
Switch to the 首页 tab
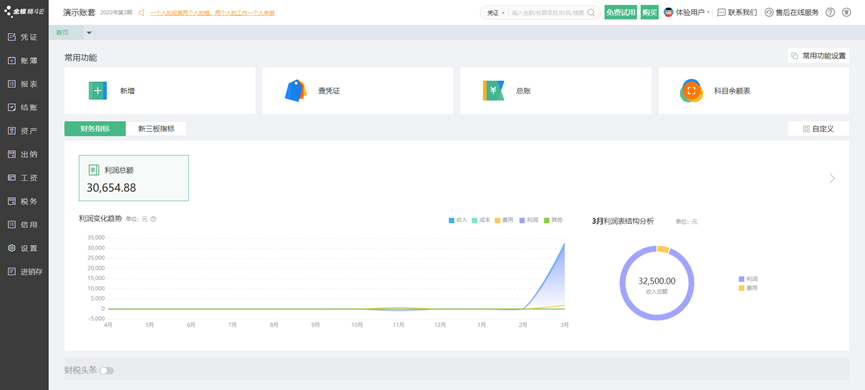click(x=66, y=33)
